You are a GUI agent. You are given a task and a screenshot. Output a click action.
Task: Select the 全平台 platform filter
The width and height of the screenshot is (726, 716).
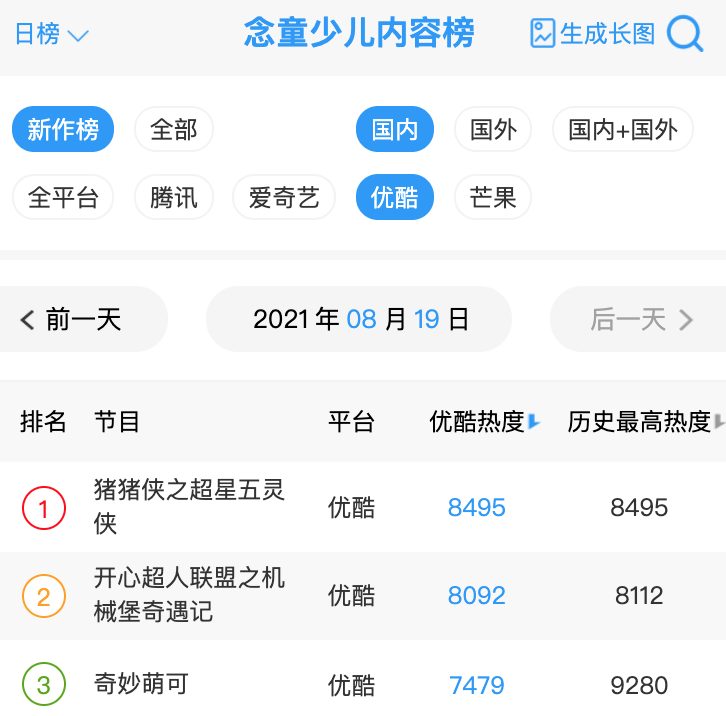point(63,197)
